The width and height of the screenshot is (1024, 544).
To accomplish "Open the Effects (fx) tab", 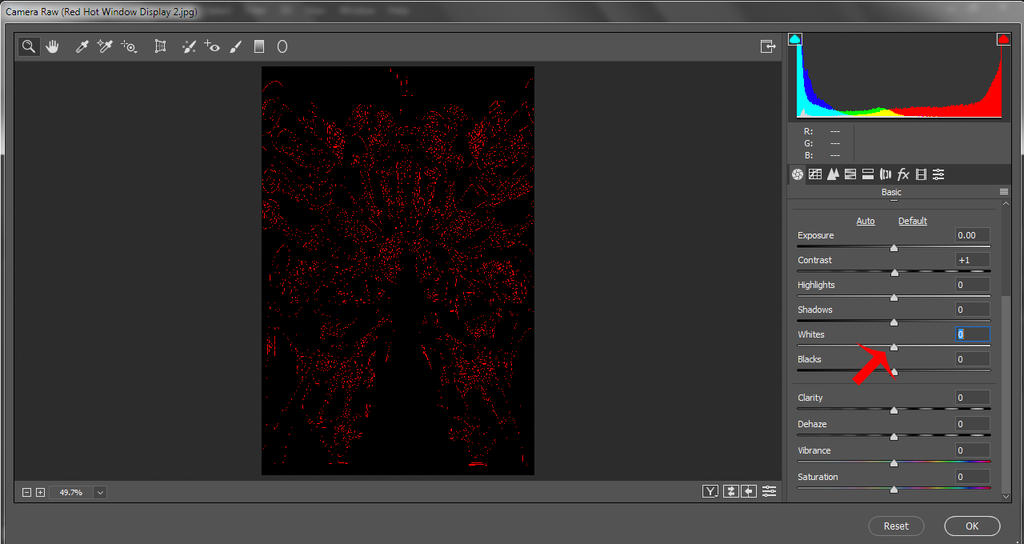I will click(x=903, y=174).
